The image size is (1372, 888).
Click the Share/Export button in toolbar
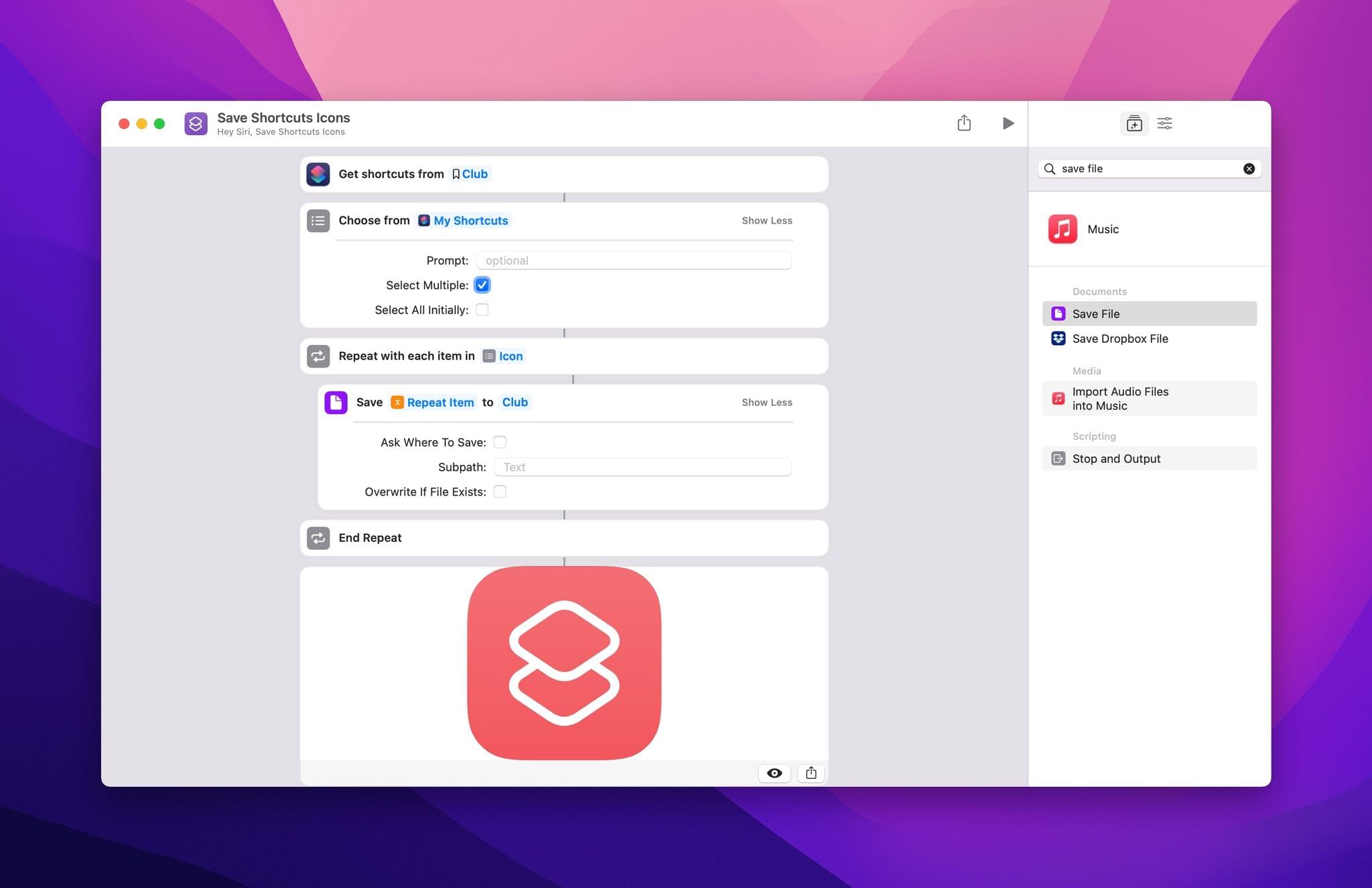coord(963,123)
